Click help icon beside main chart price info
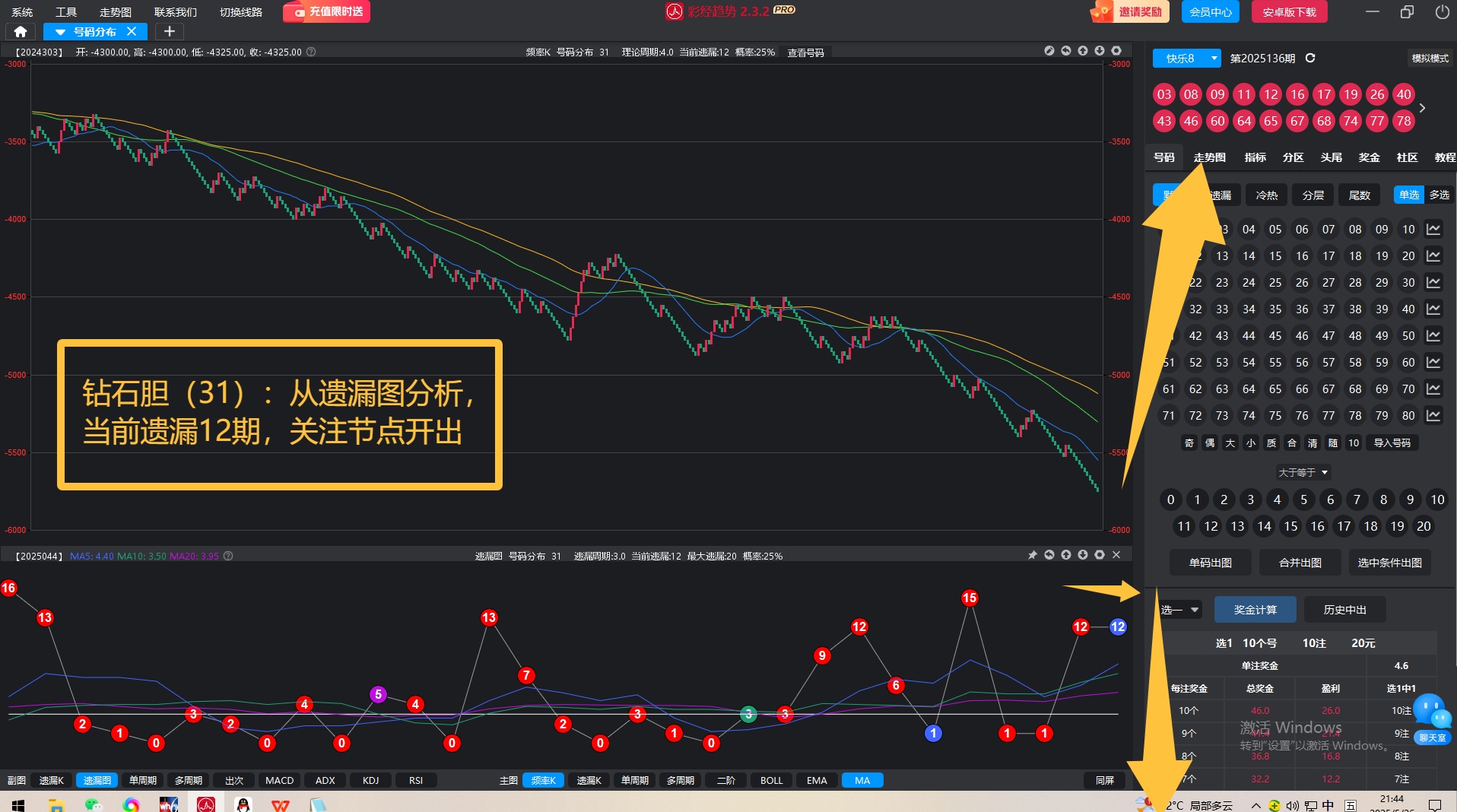This screenshot has height=812, width=1457. [311, 52]
